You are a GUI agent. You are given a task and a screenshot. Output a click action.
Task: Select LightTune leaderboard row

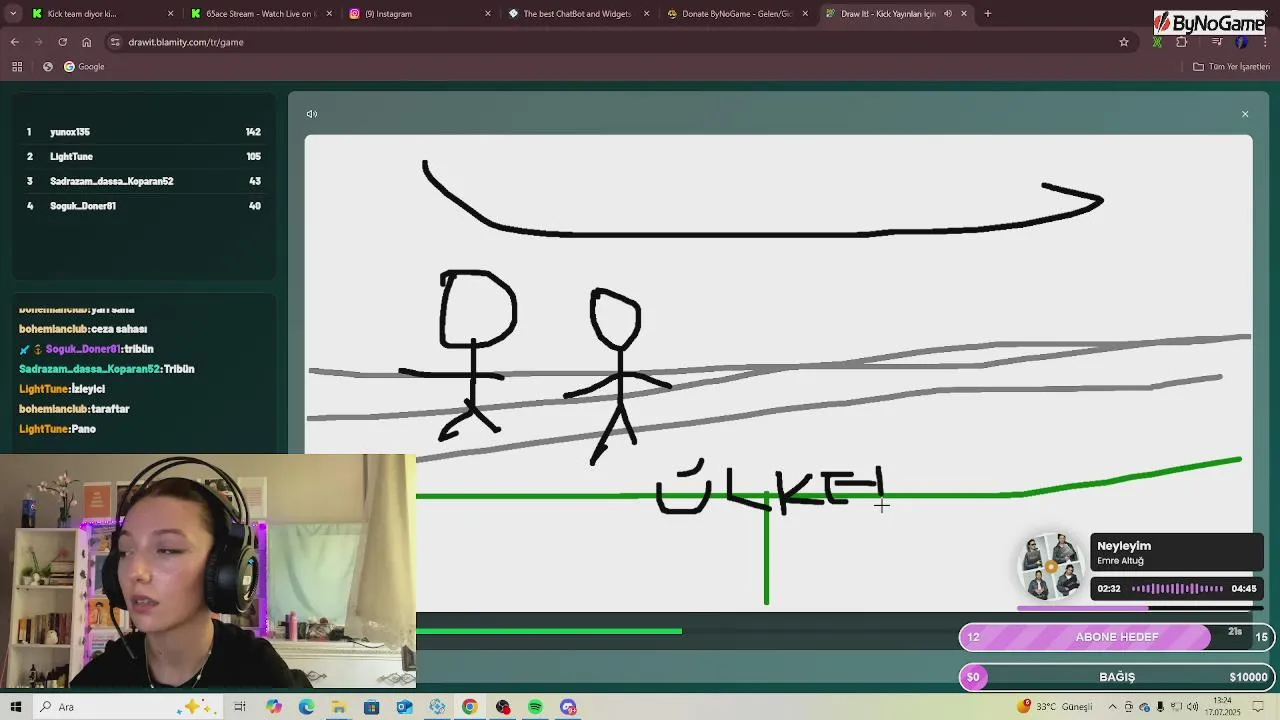tap(143, 157)
